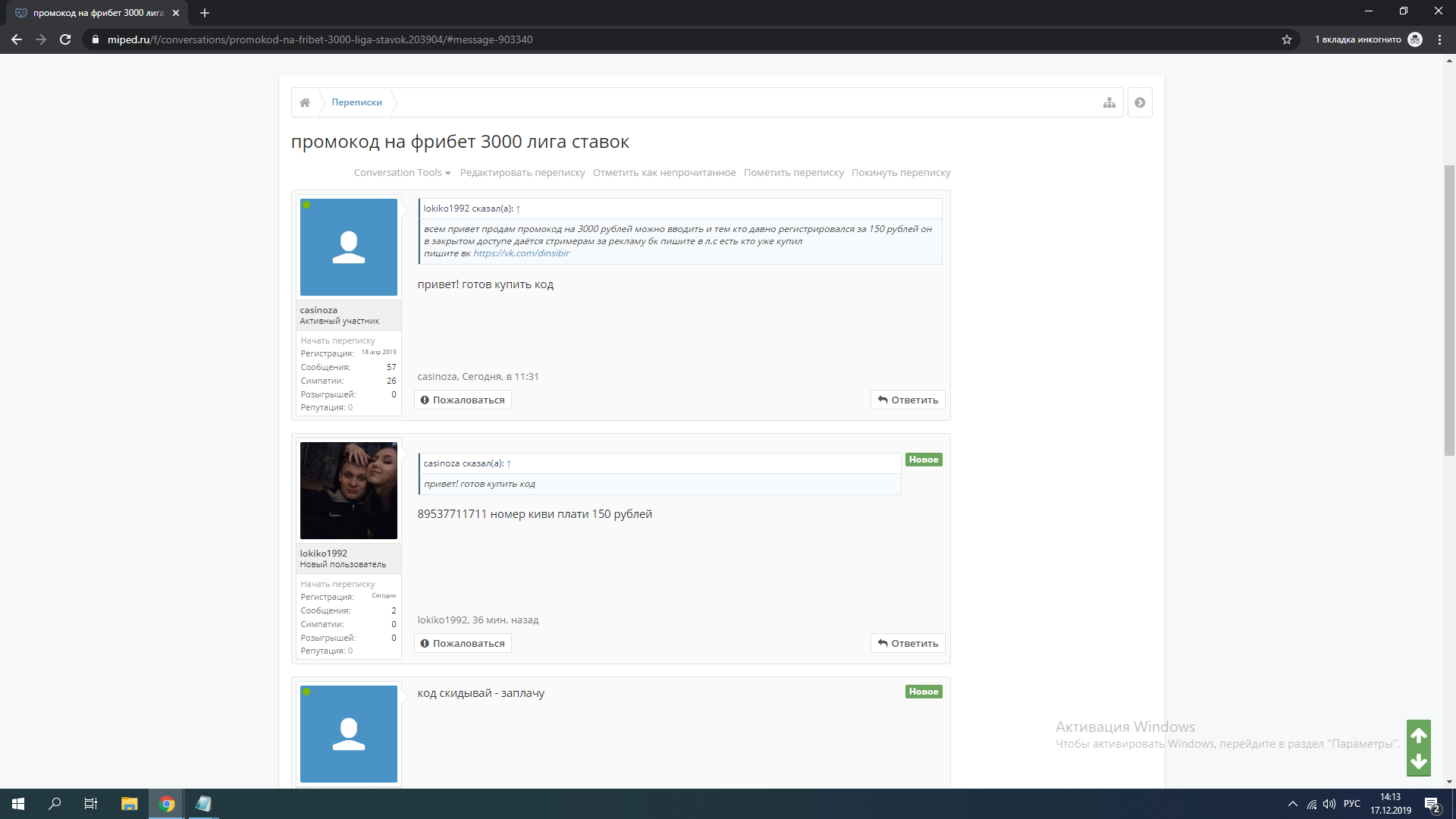Go to forum home icon in breadcrumb
The height and width of the screenshot is (819, 1456).
pyautogui.click(x=305, y=102)
